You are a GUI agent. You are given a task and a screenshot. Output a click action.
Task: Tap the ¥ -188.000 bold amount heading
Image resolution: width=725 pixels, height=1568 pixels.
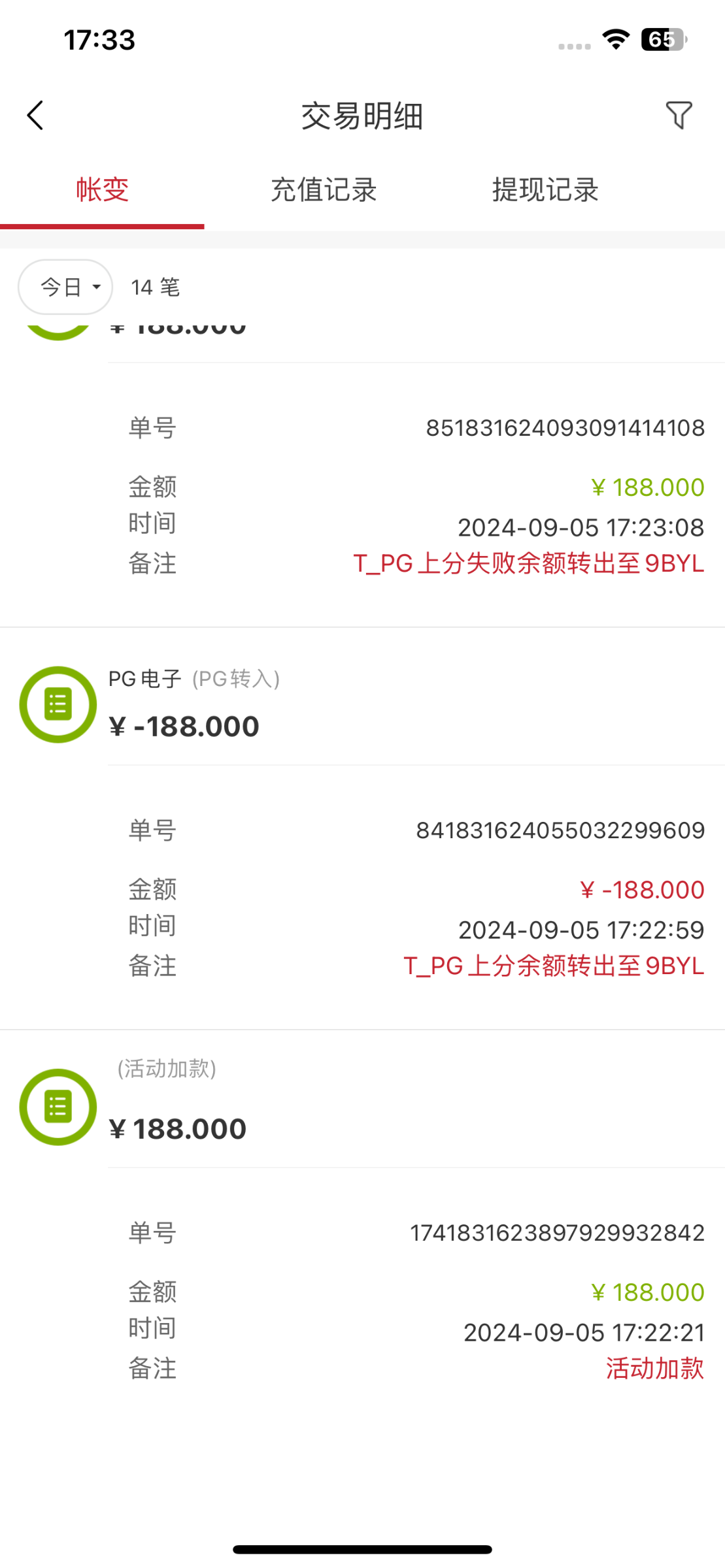click(x=184, y=727)
